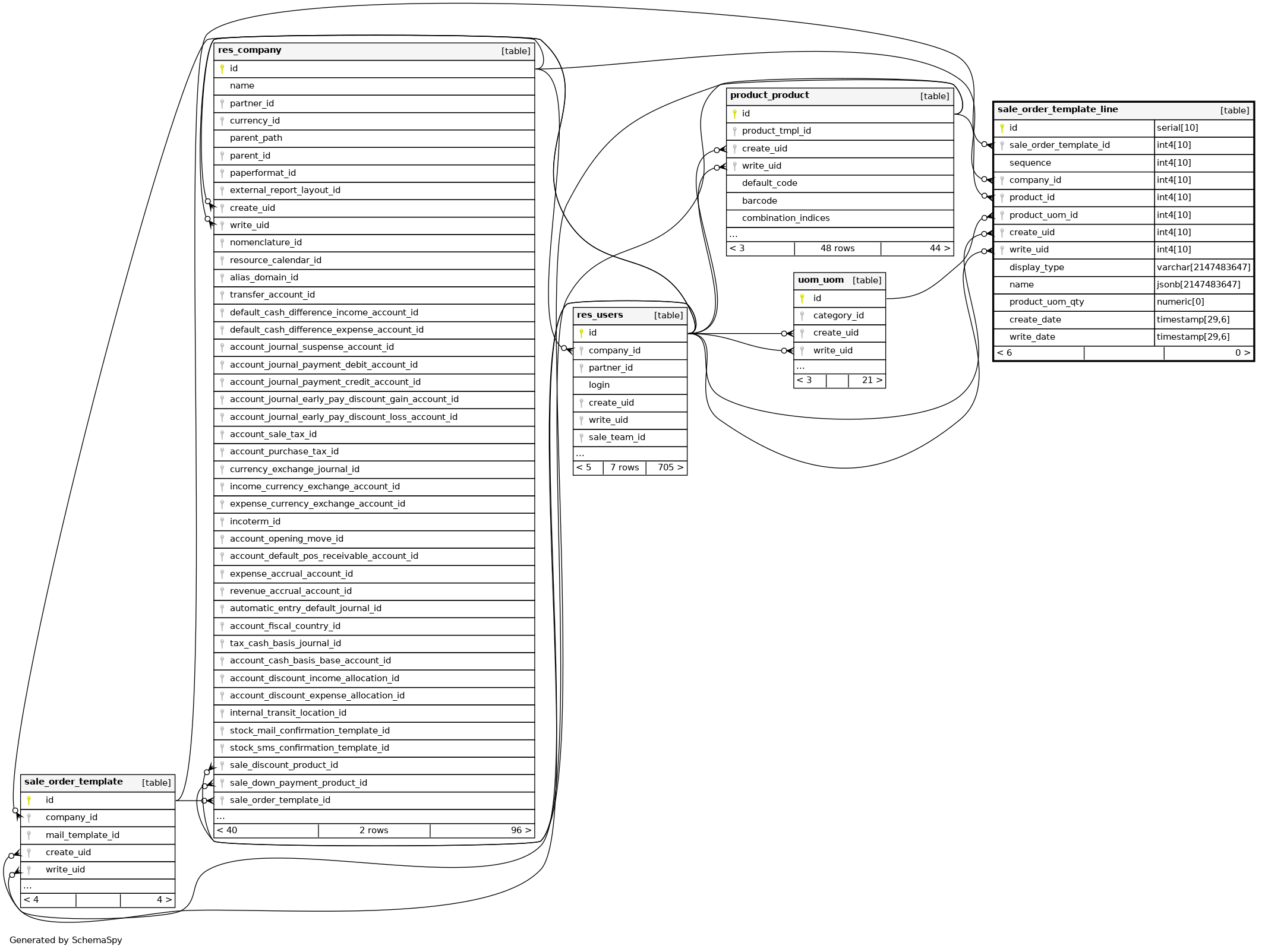Click the key icon next to uom_uom category_id

[x=802, y=316]
